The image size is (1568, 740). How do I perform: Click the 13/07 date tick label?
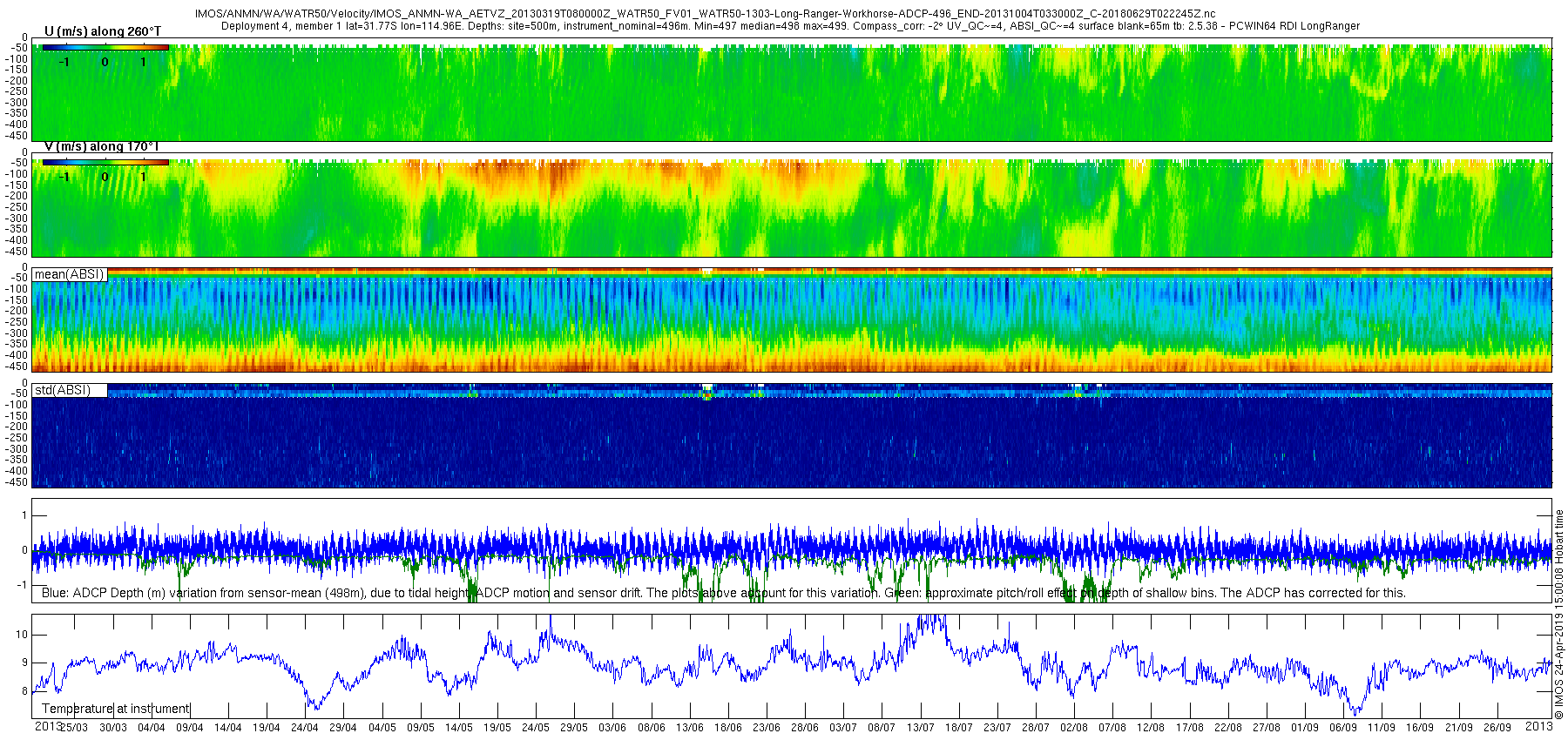(920, 728)
